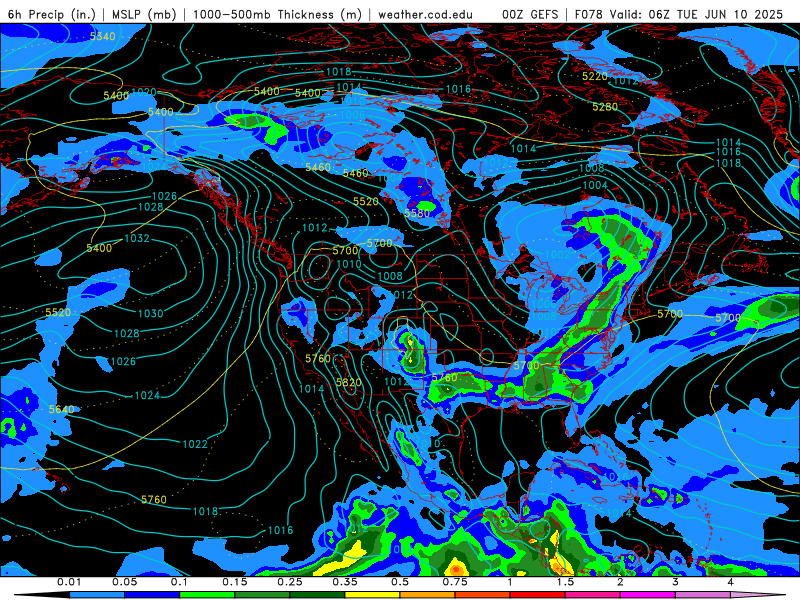The width and height of the screenshot is (800, 600).
Task: Select the red 1–1.5 legend swatch
Action: pyautogui.click(x=538, y=595)
